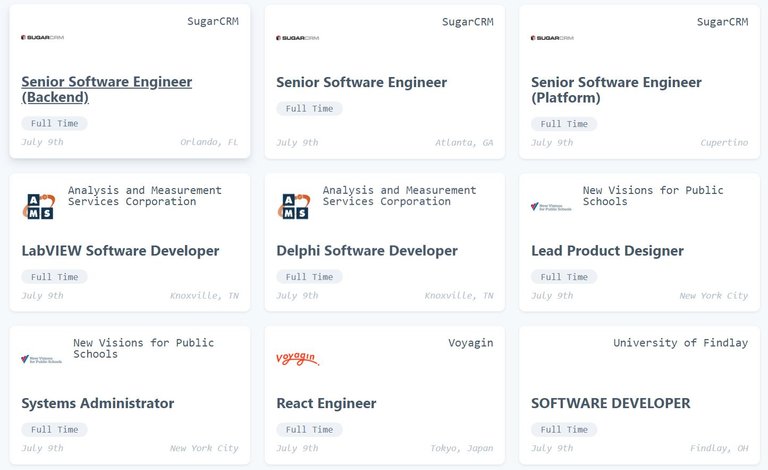Click AMS logo on LabVIEW developer card
Image resolution: width=768 pixels, height=470 pixels.
[39, 206]
